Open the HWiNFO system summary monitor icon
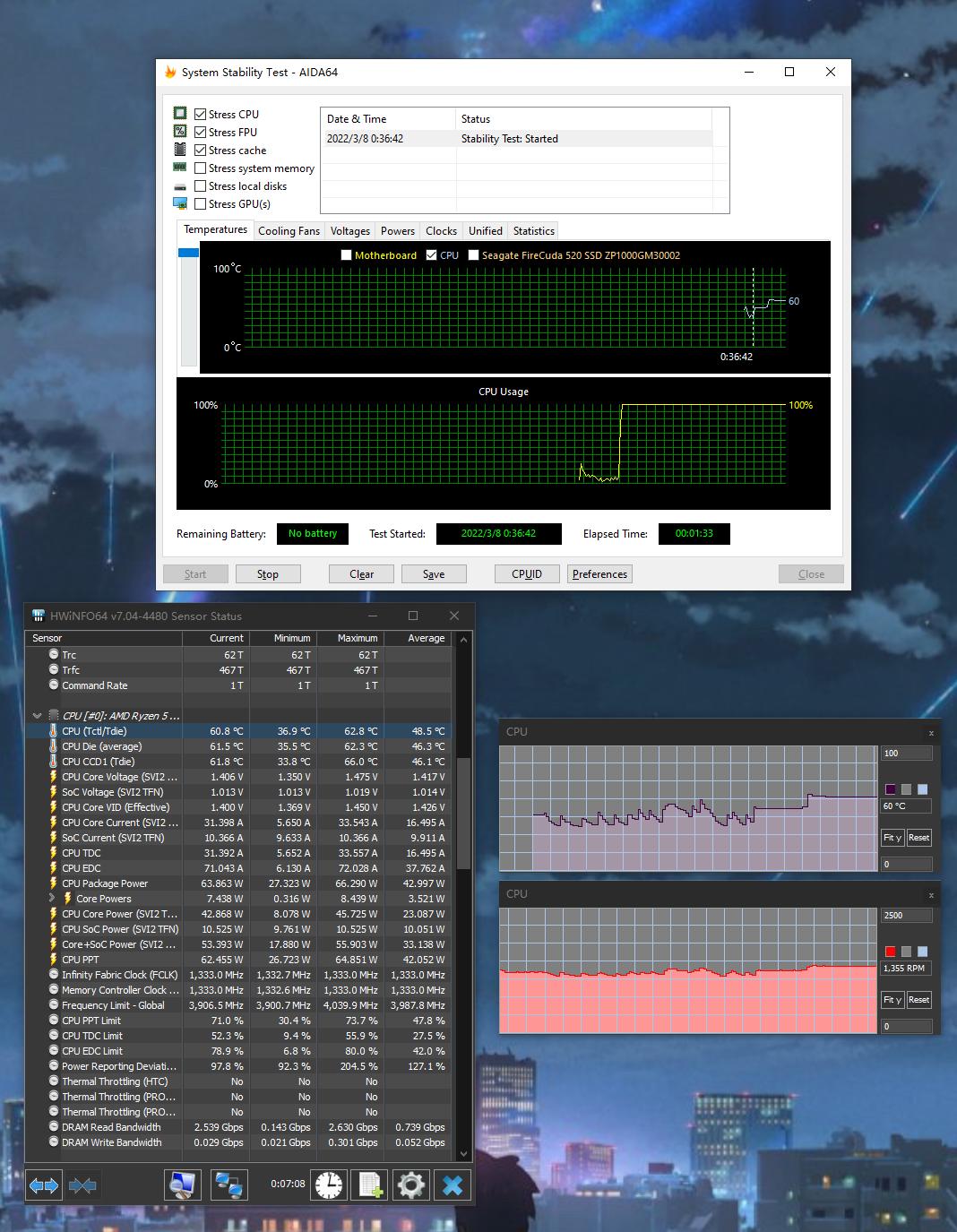The width and height of the screenshot is (957, 1232). [x=183, y=1185]
